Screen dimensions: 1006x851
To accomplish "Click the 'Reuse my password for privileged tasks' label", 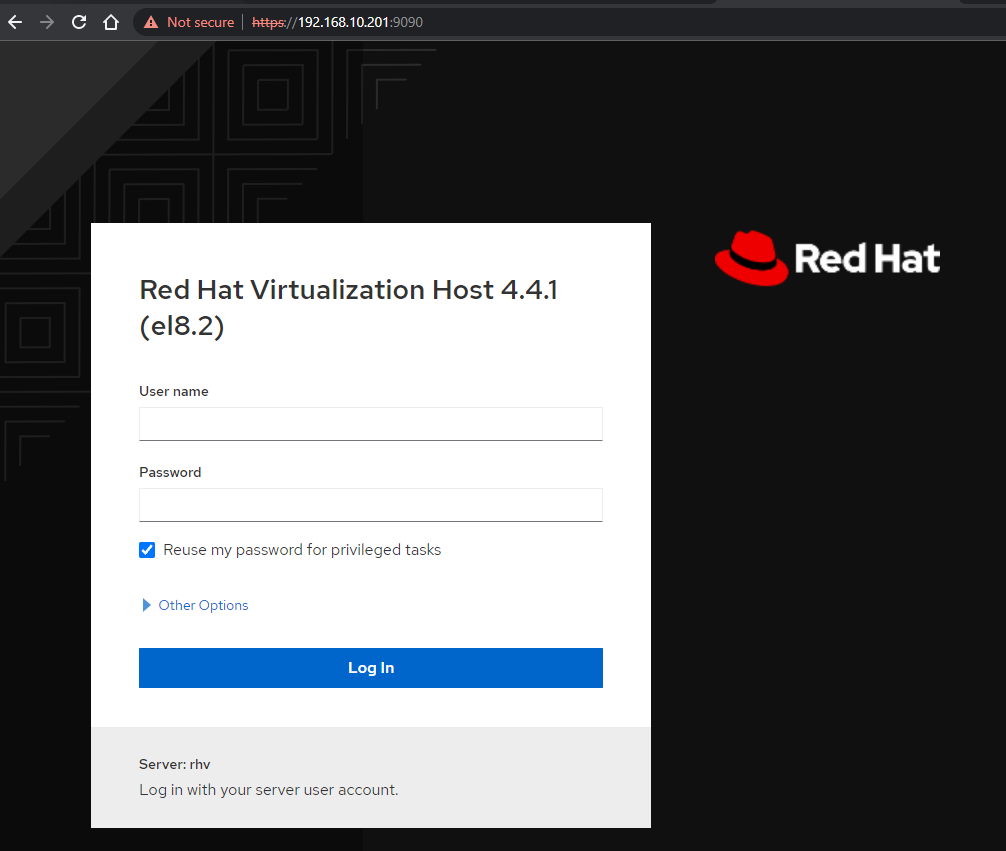I will [x=302, y=550].
